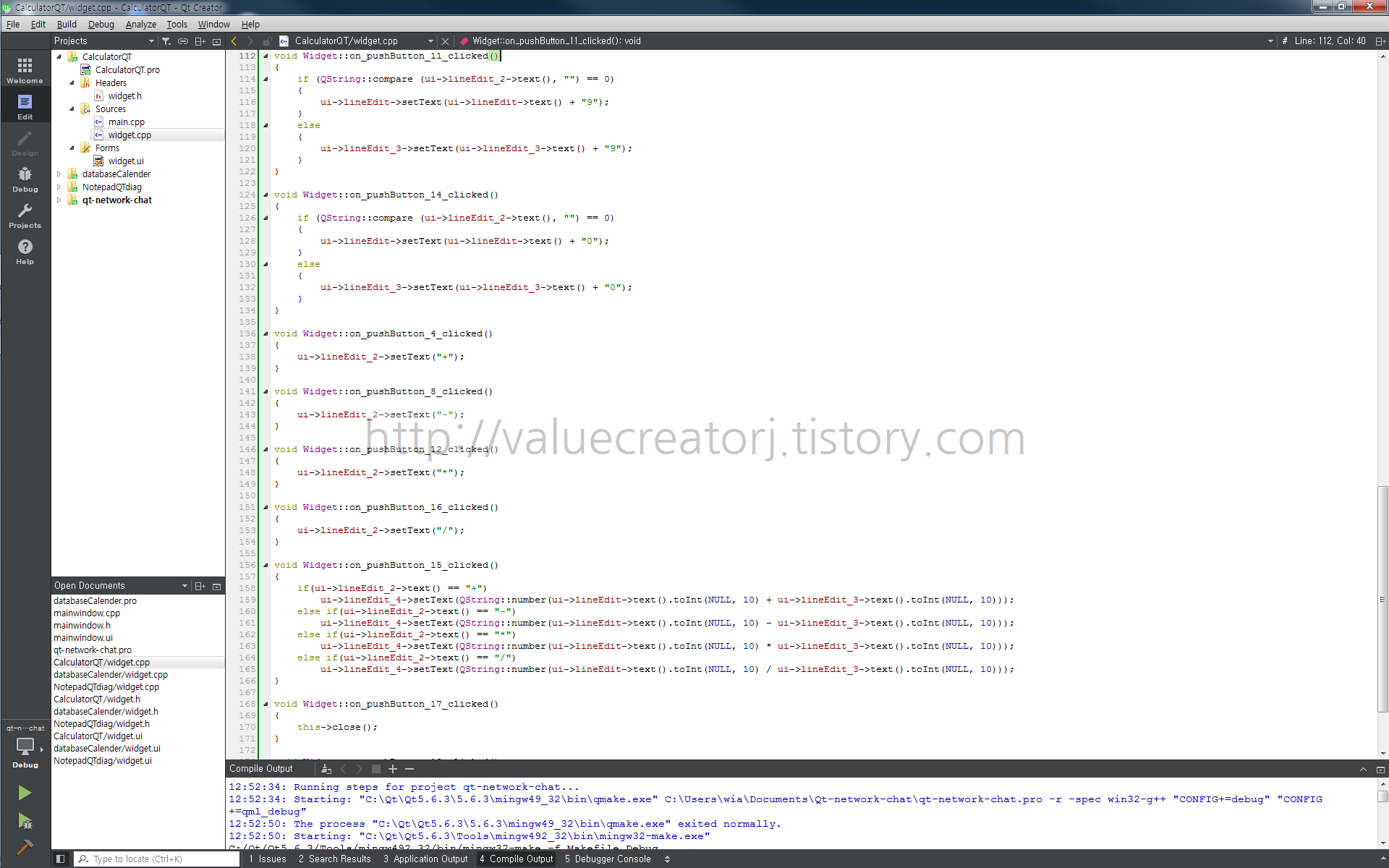
Task: Open the Issues output pane
Action: pyautogui.click(x=267, y=859)
